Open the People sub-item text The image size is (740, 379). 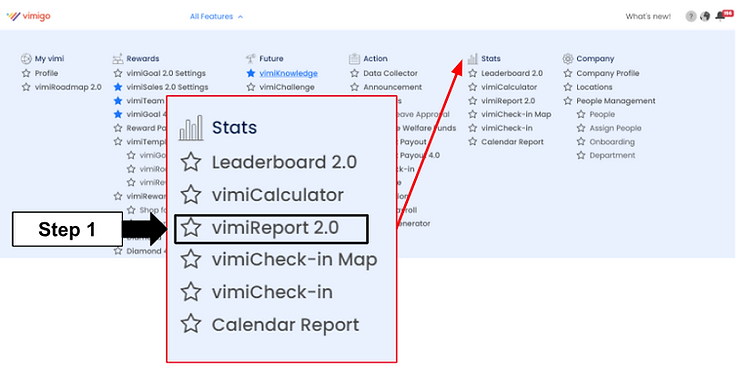pos(602,114)
